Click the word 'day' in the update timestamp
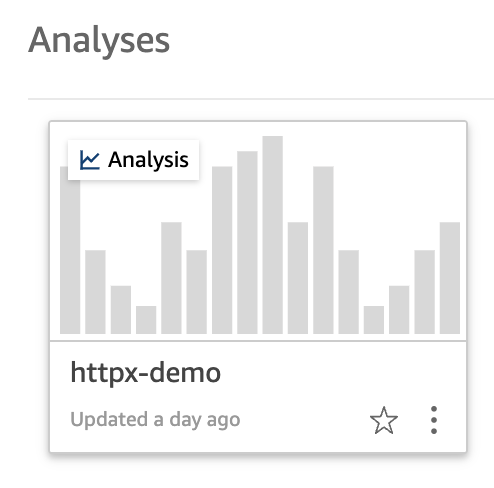494x488 pixels. pos(185,420)
